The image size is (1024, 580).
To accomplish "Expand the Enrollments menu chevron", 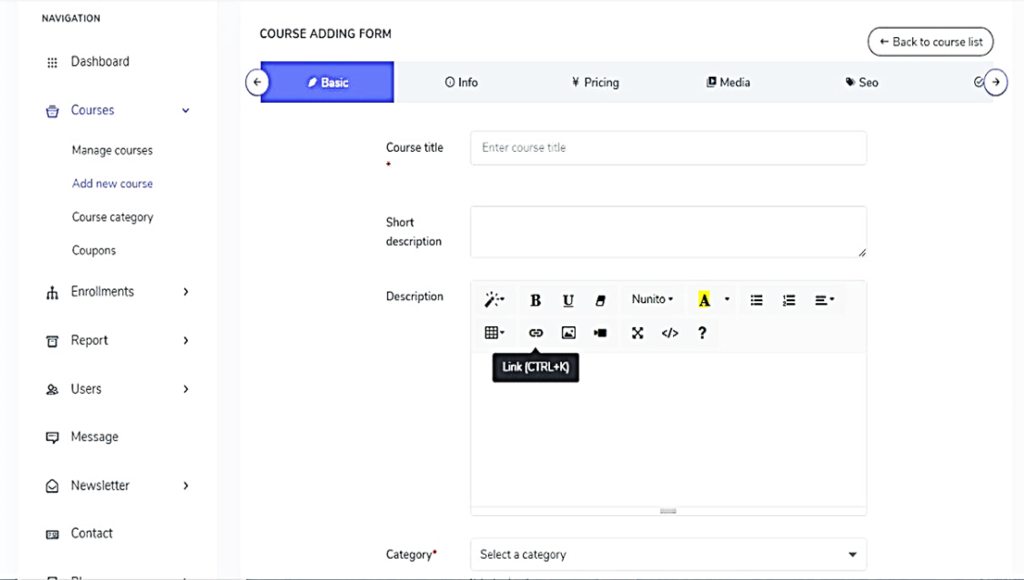I will click(185, 291).
